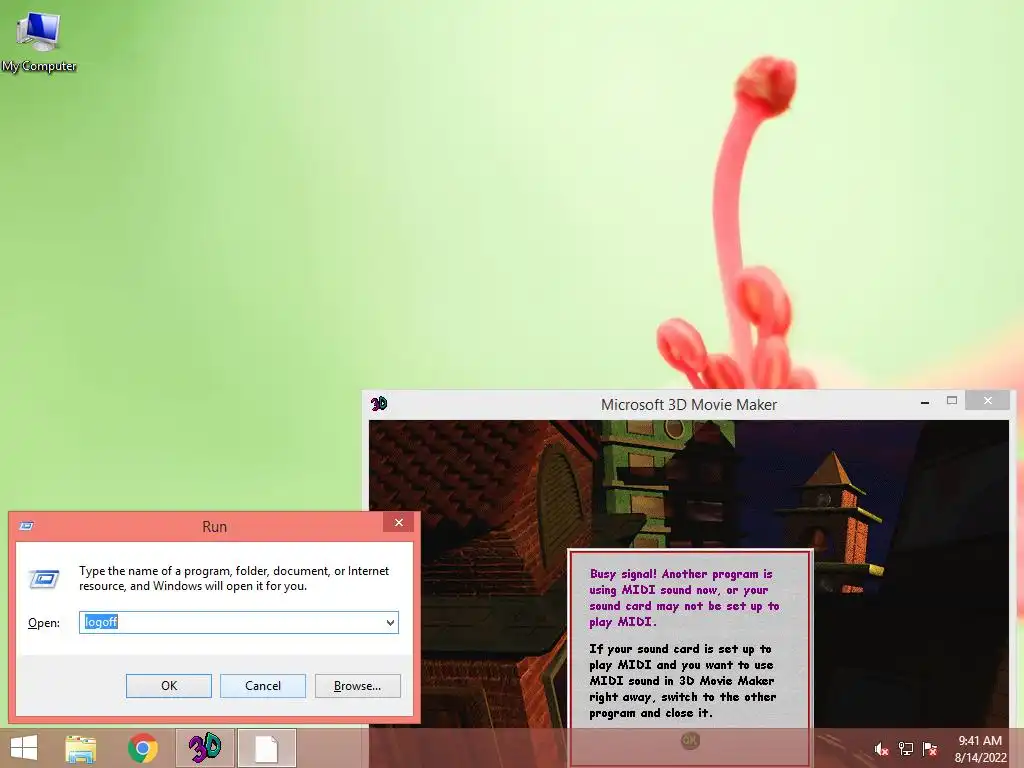Click the Run dialog title bar icon

click(26, 526)
